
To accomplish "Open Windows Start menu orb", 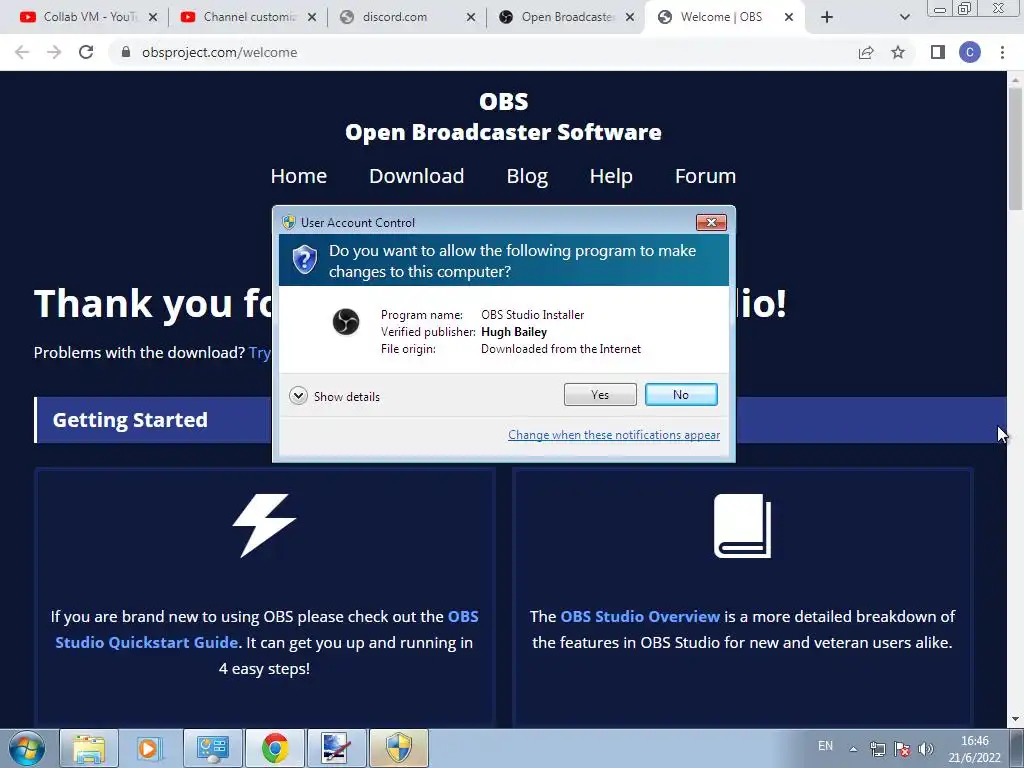I will pyautogui.click(x=27, y=748).
